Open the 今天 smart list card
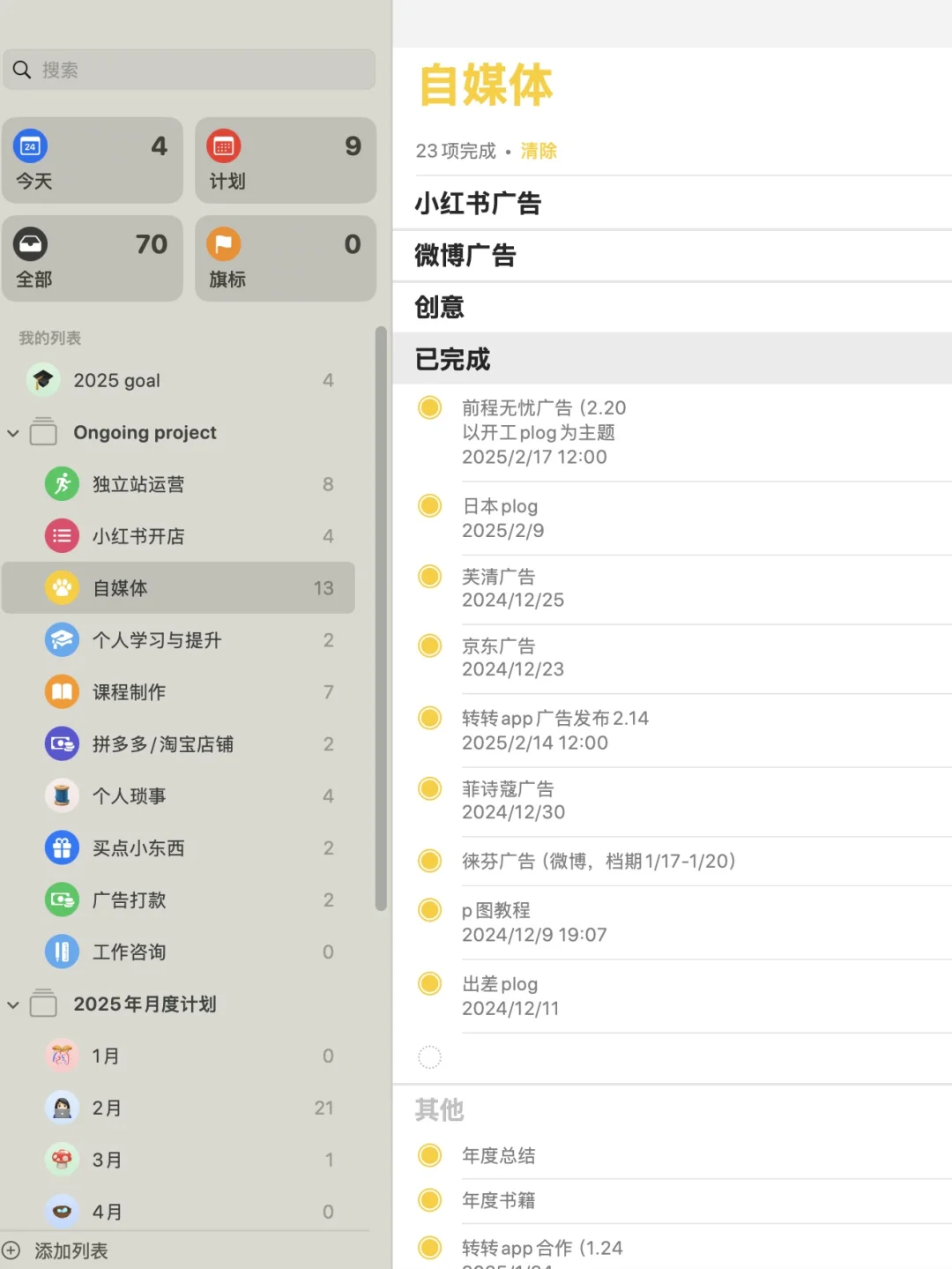This screenshot has width=952, height=1269. tap(93, 160)
